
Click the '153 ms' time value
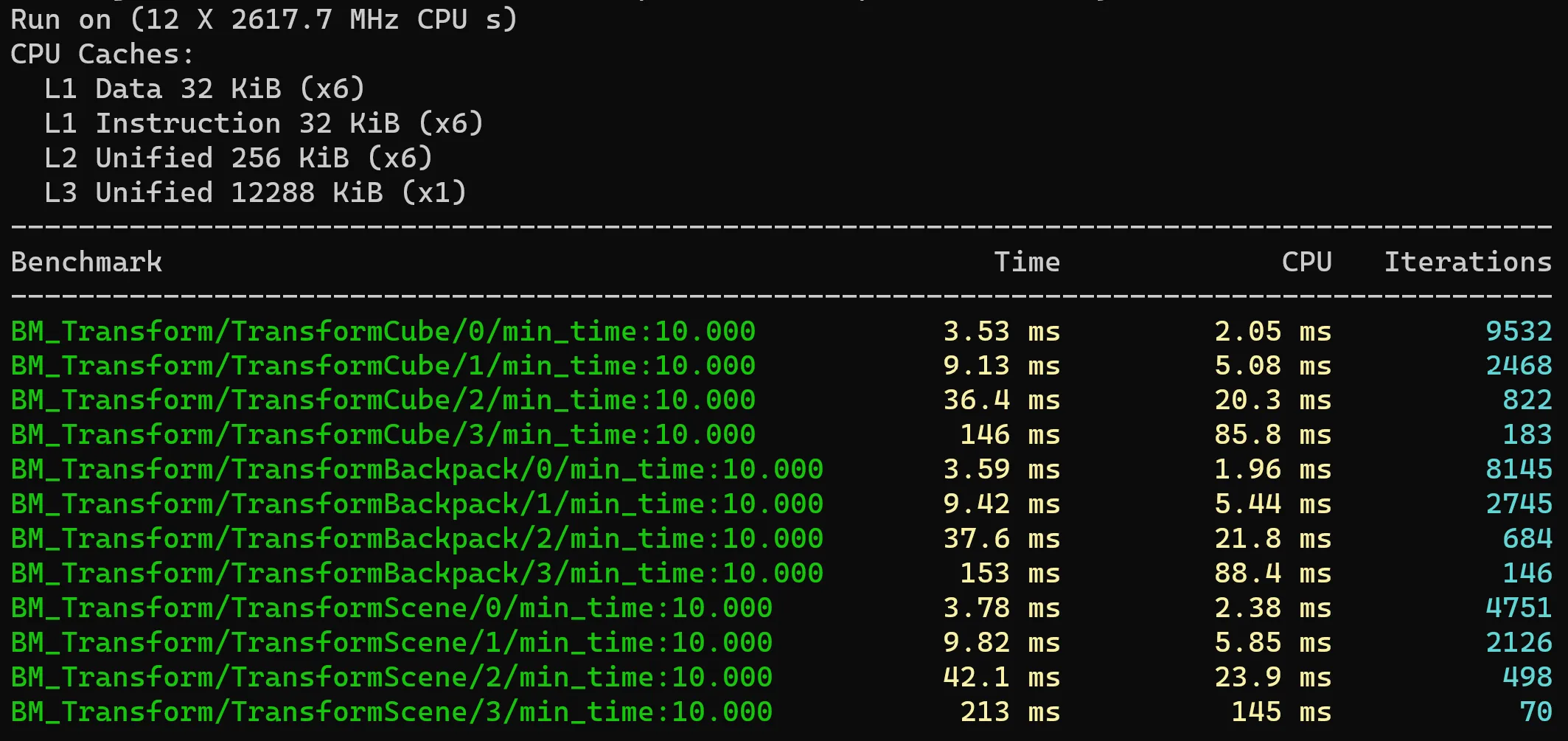(1010, 574)
